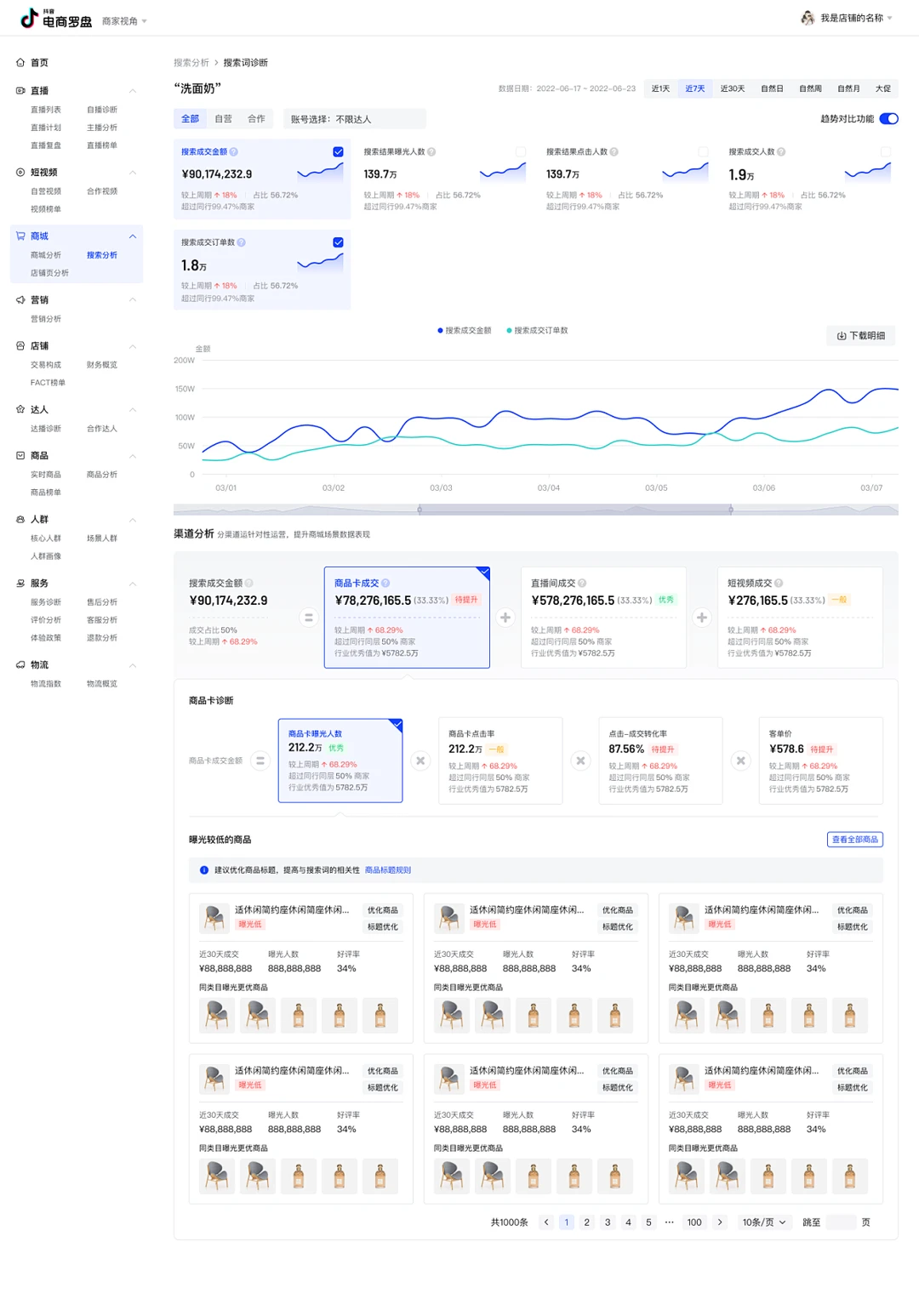Screen dimensions: 919x1316
Task: Click the 营销 megaphone icon
Action: [x=20, y=300]
